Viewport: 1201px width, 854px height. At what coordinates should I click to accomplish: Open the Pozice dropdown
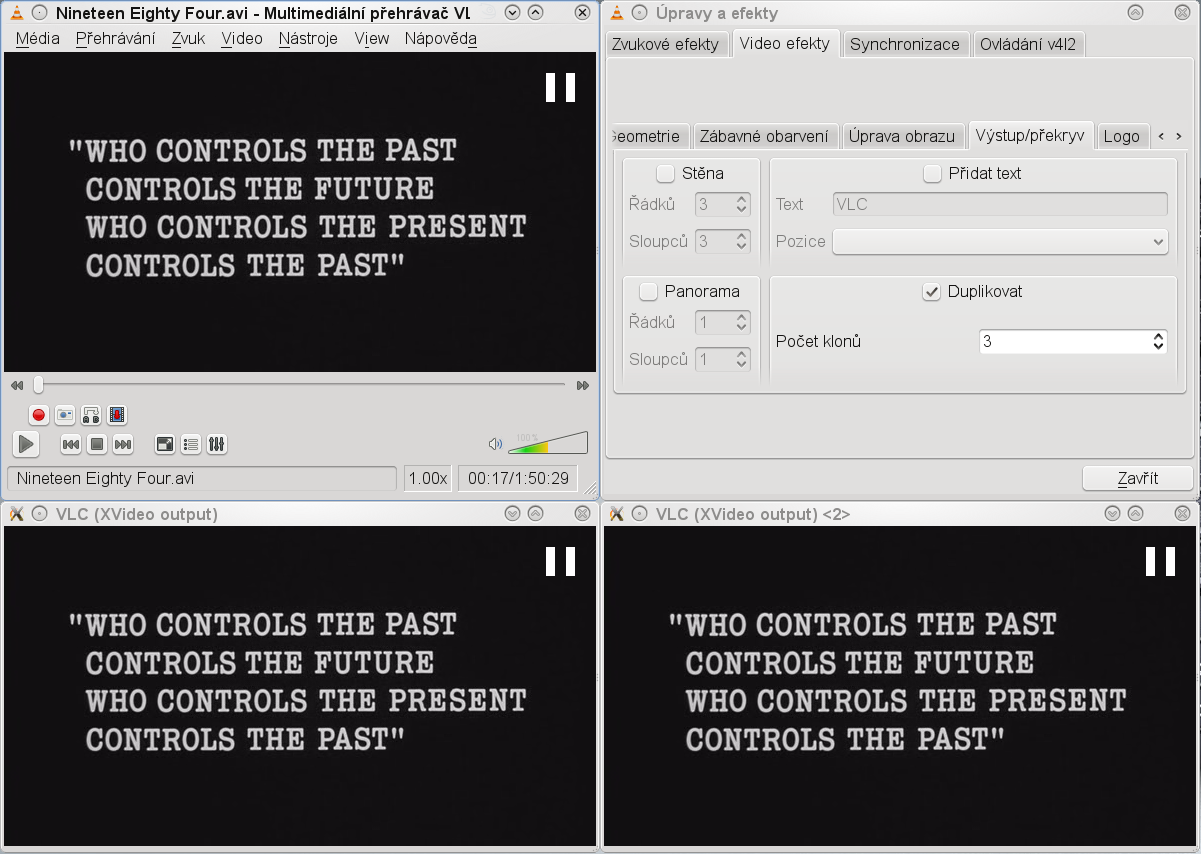1000,242
